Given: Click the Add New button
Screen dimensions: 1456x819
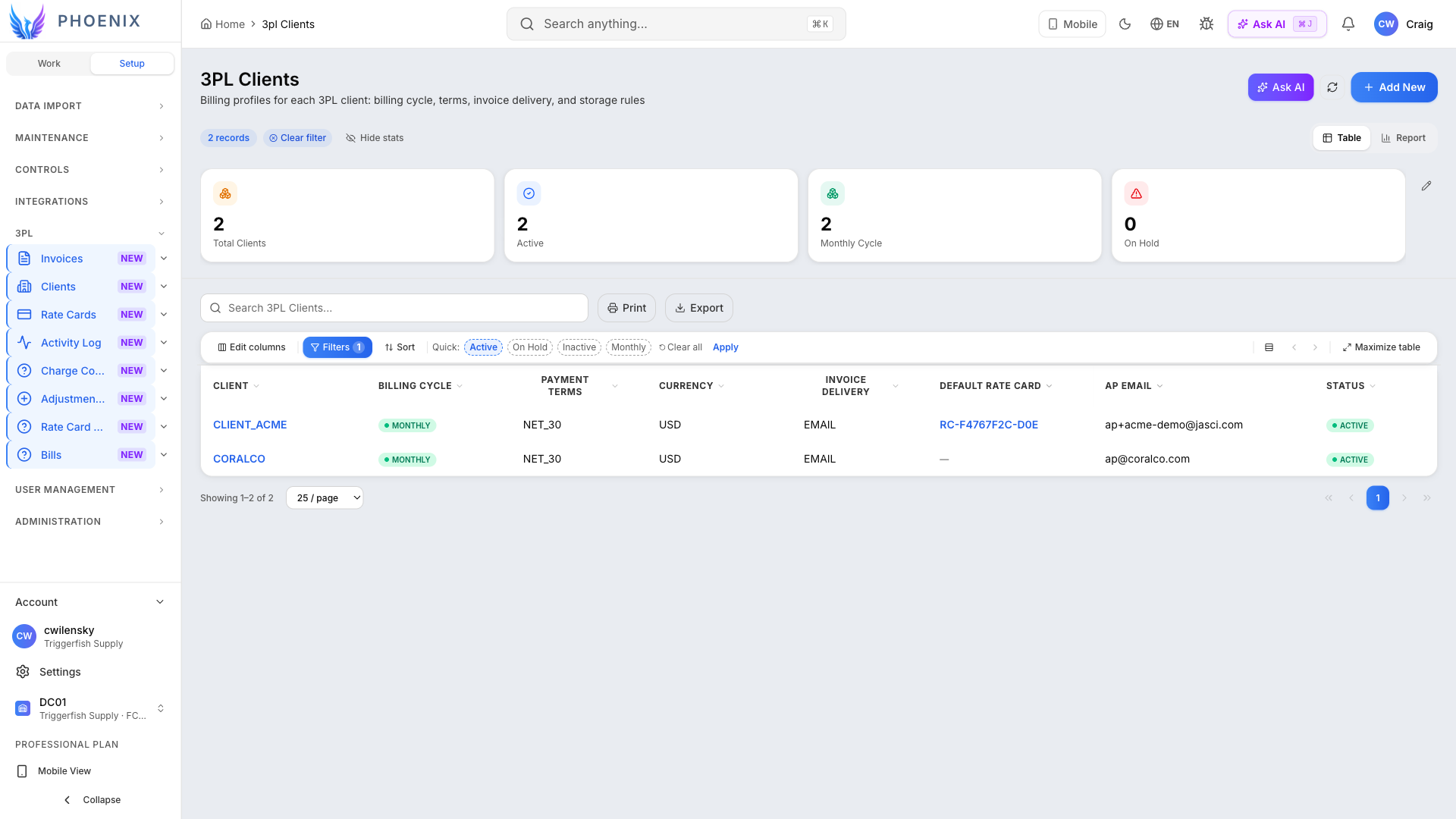Looking at the screenshot, I should pos(1394,87).
